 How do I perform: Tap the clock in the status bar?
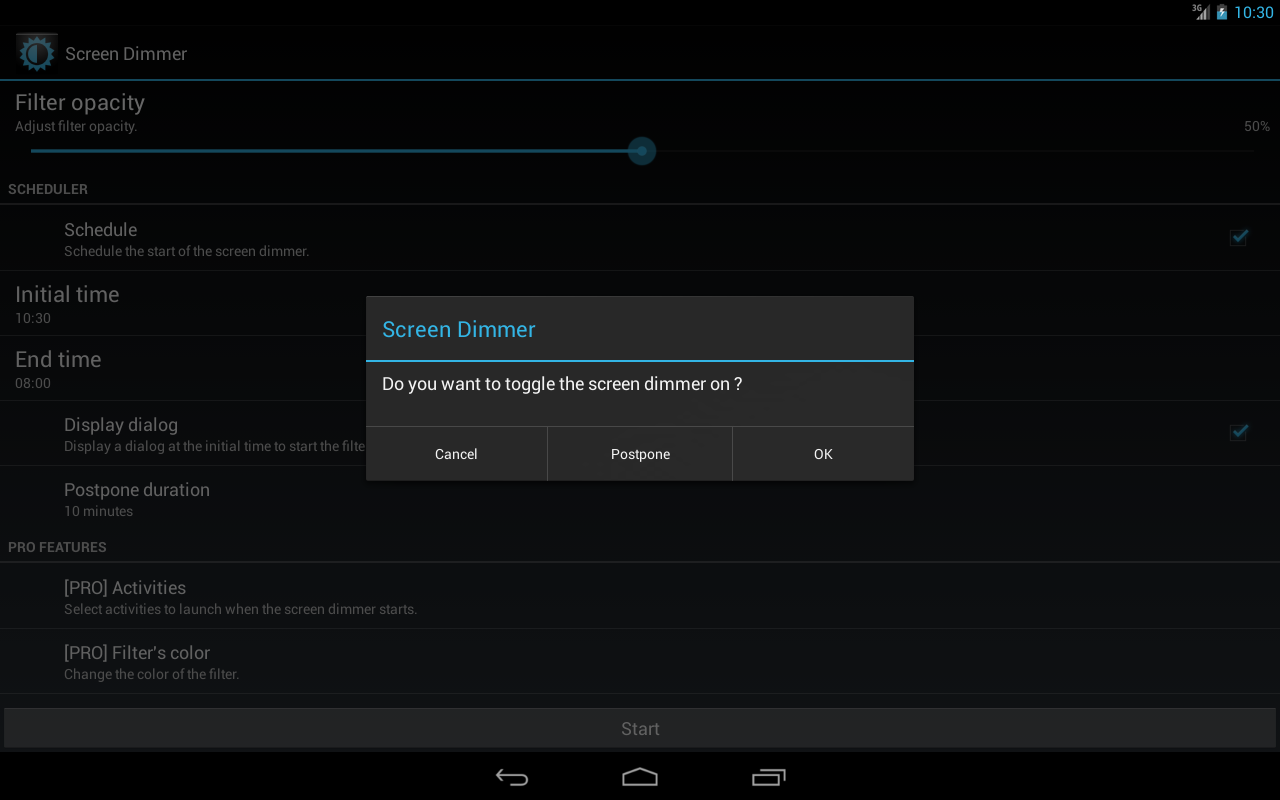(x=1255, y=12)
